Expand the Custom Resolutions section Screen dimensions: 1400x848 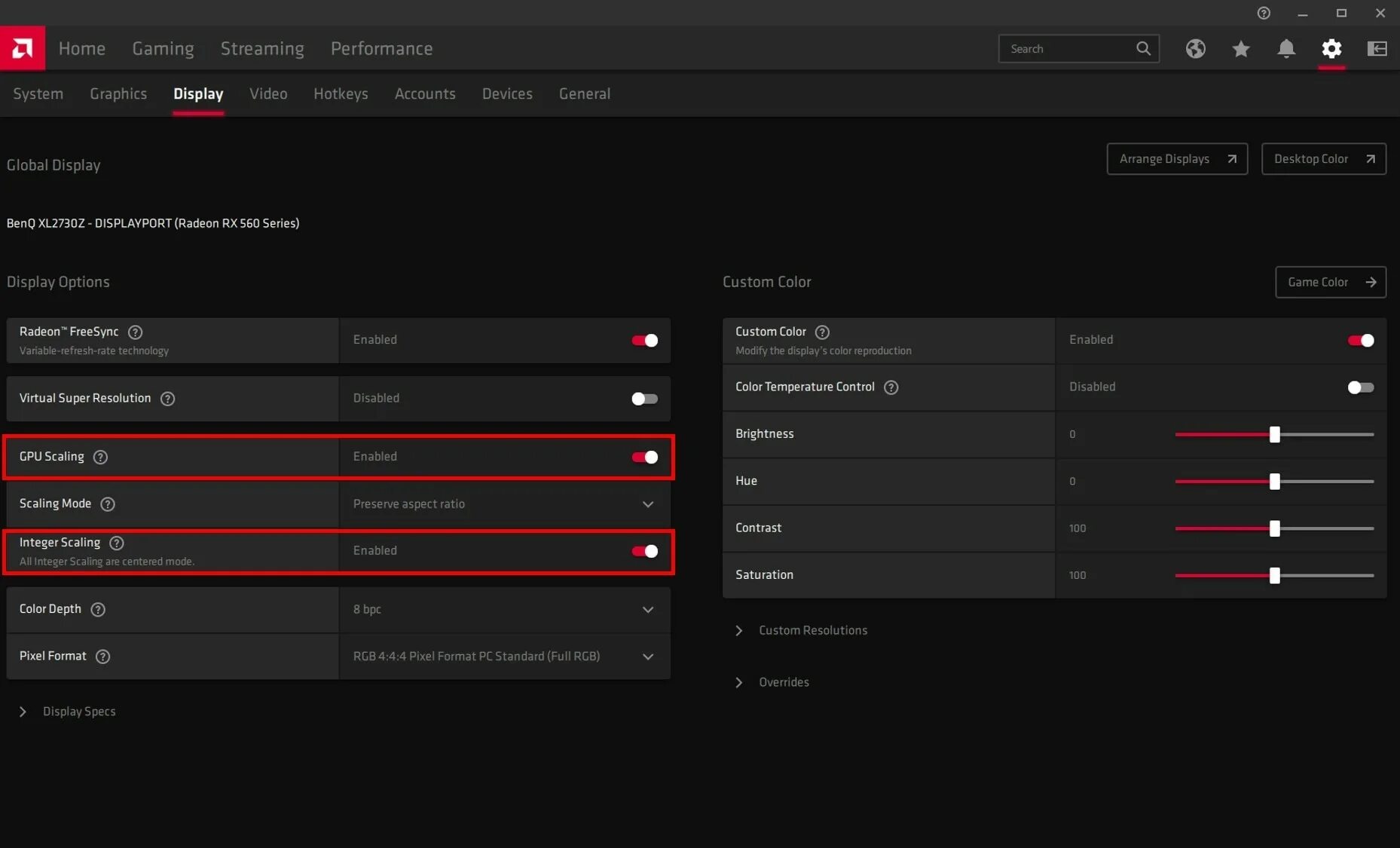pyautogui.click(x=802, y=630)
